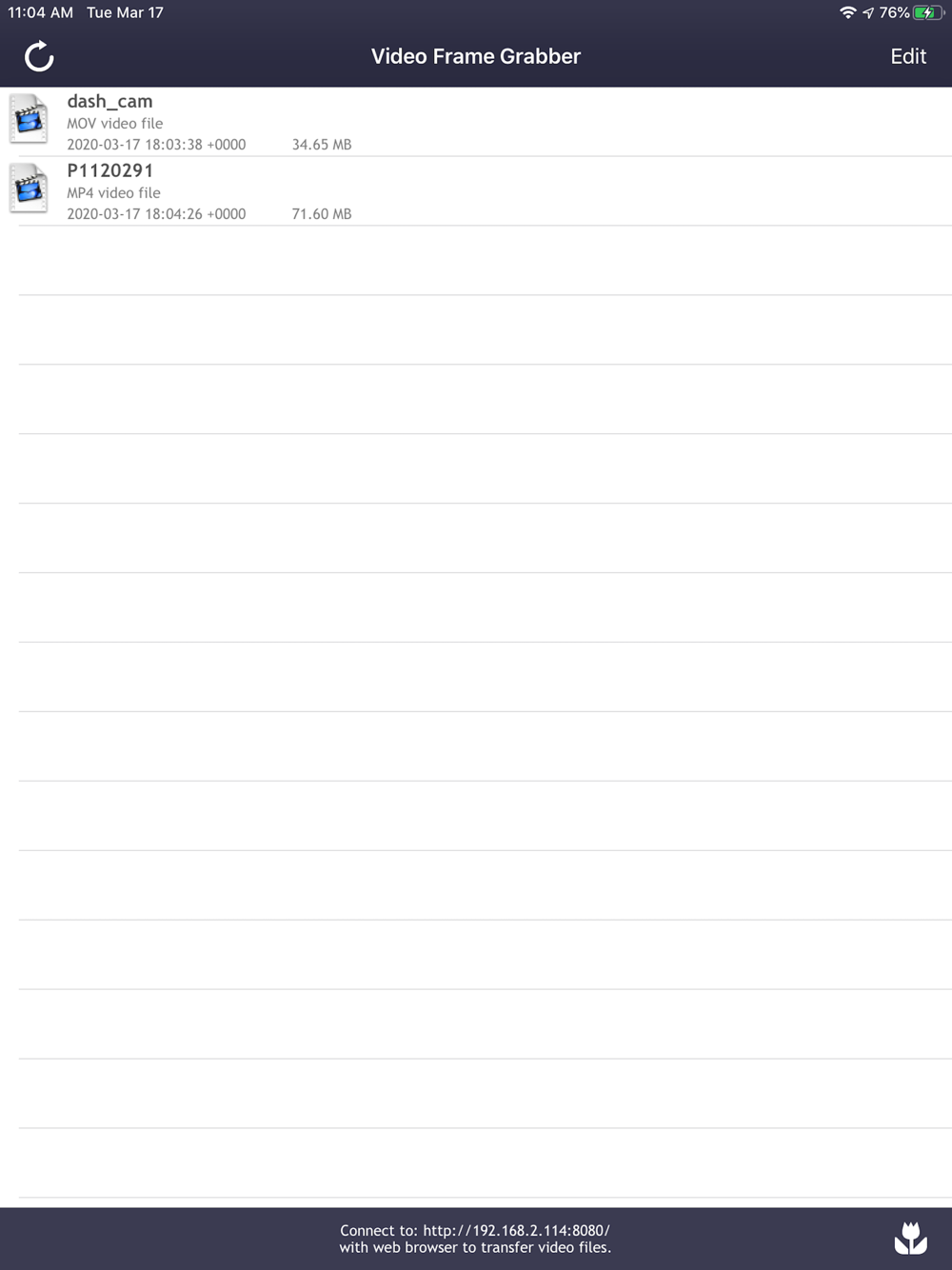Click the 71.60 MB file size
Image resolution: width=952 pixels, height=1270 pixels.
[x=322, y=214]
